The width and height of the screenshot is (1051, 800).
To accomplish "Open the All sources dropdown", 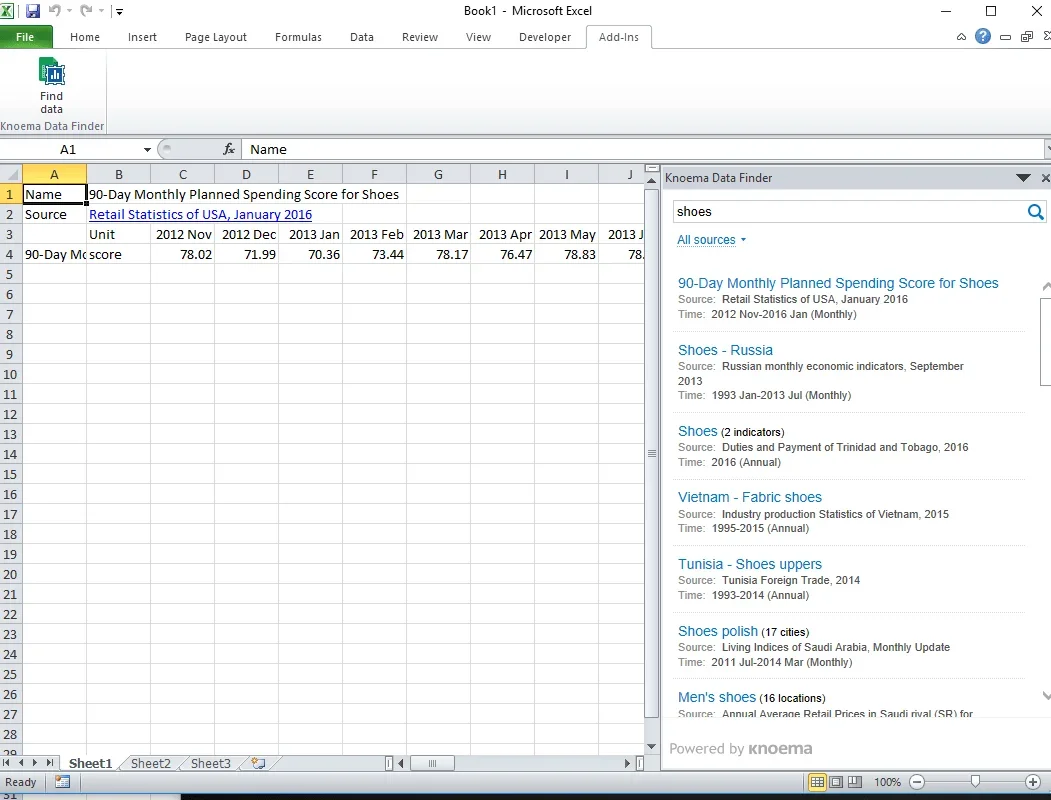I will [x=711, y=240].
